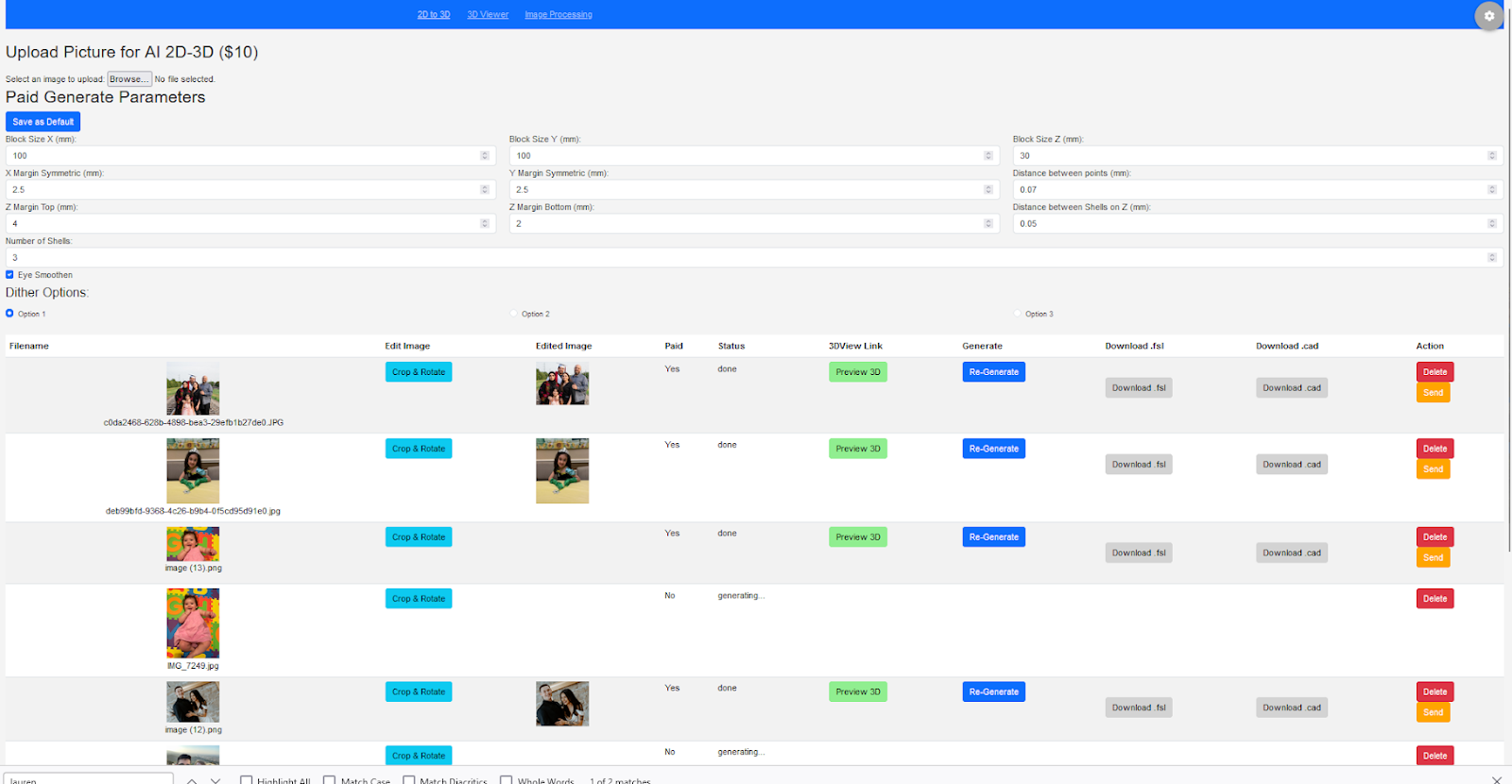Screen dimensions: 1512x784
Task: Open the settings gear icon
Action: coord(1488,16)
